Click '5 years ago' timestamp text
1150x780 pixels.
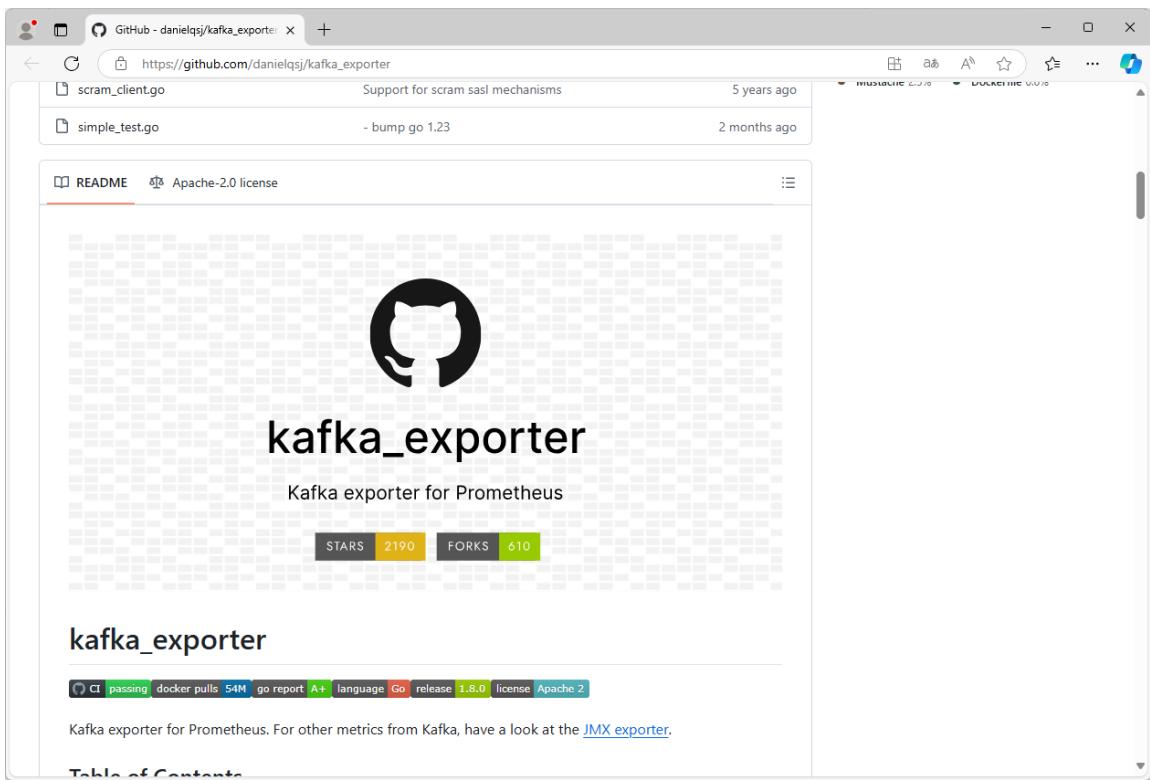764,89
